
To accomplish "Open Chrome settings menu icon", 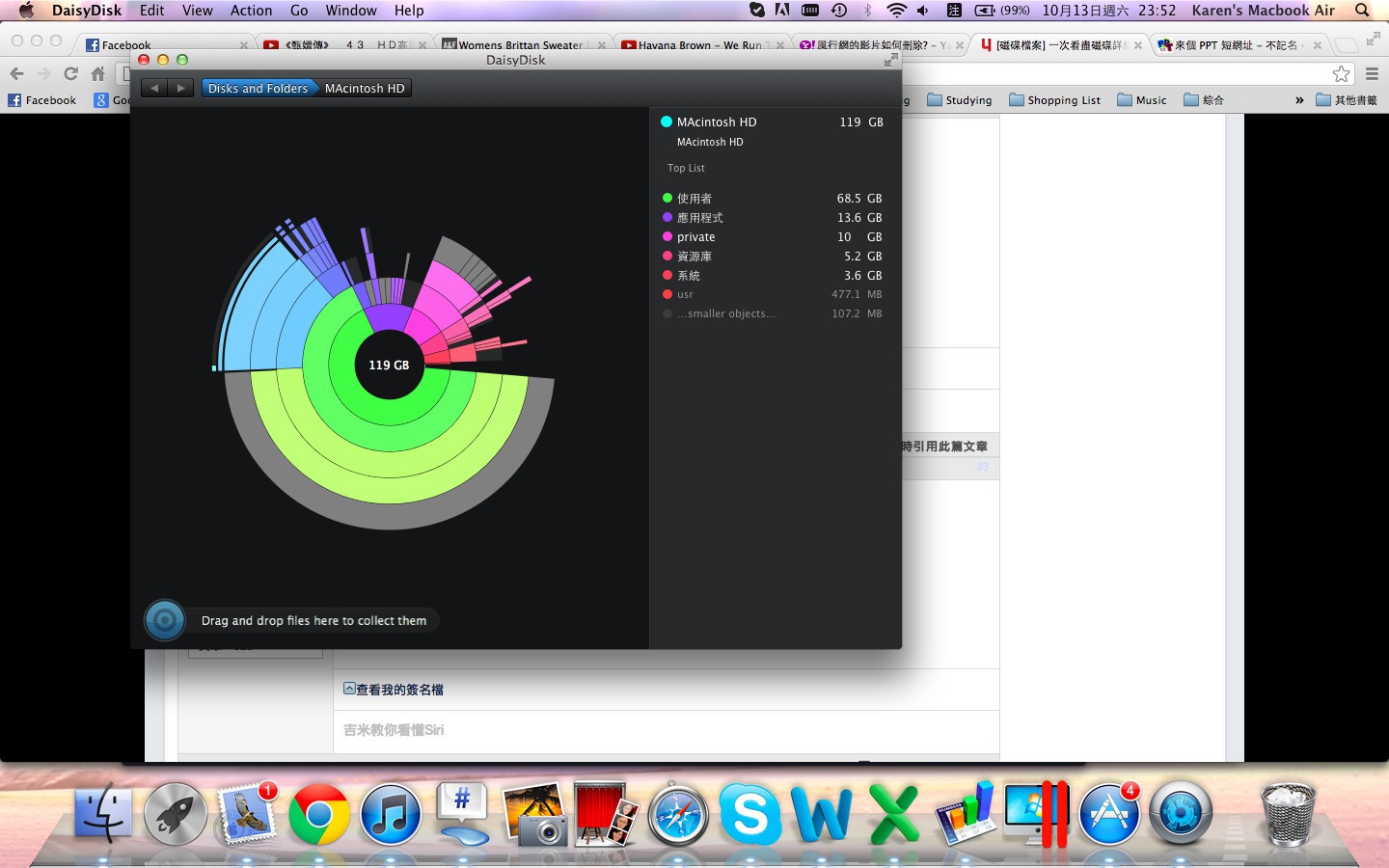I will coord(1372,73).
